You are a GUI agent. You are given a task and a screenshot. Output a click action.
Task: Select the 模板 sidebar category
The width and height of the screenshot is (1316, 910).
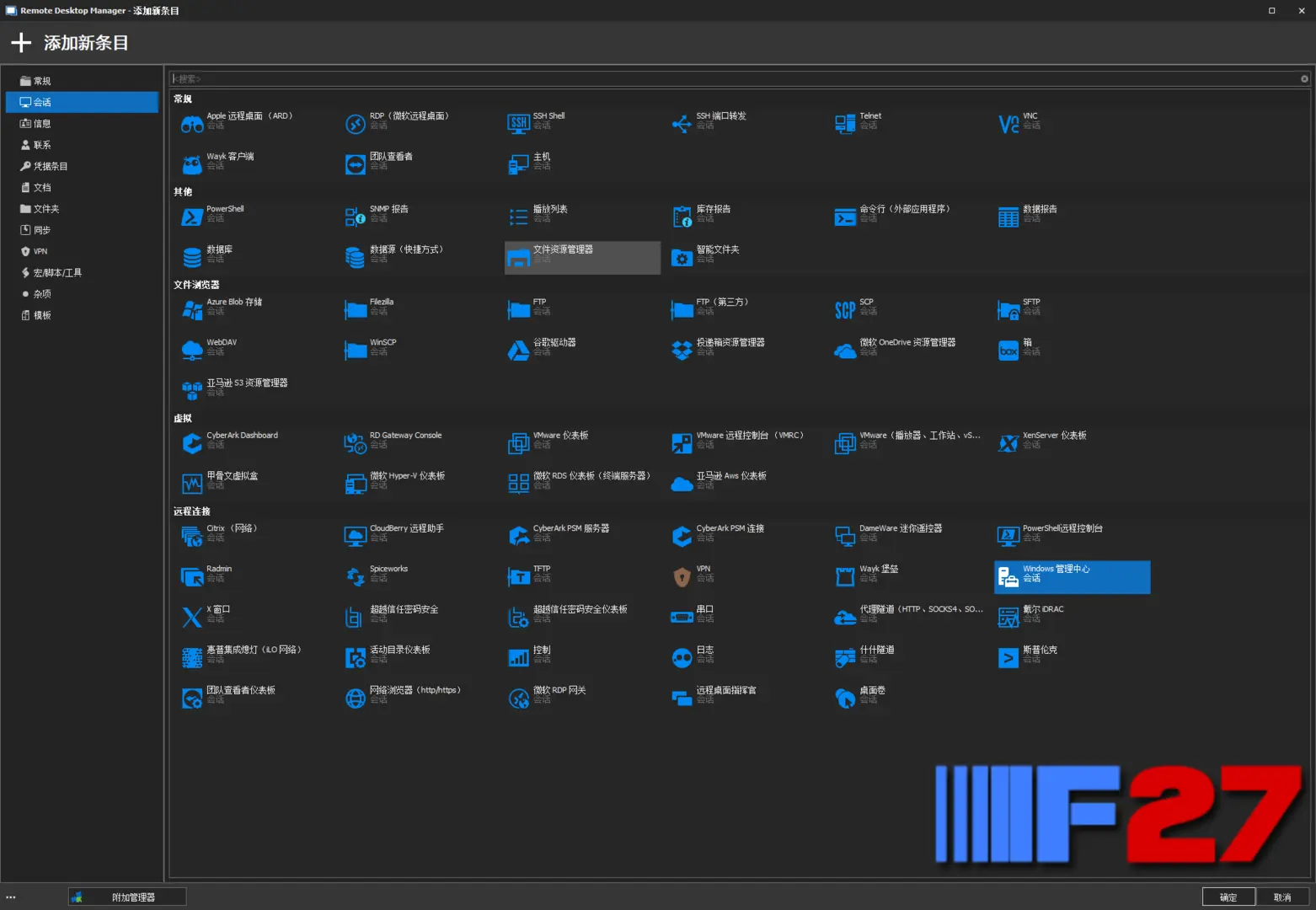pos(82,315)
